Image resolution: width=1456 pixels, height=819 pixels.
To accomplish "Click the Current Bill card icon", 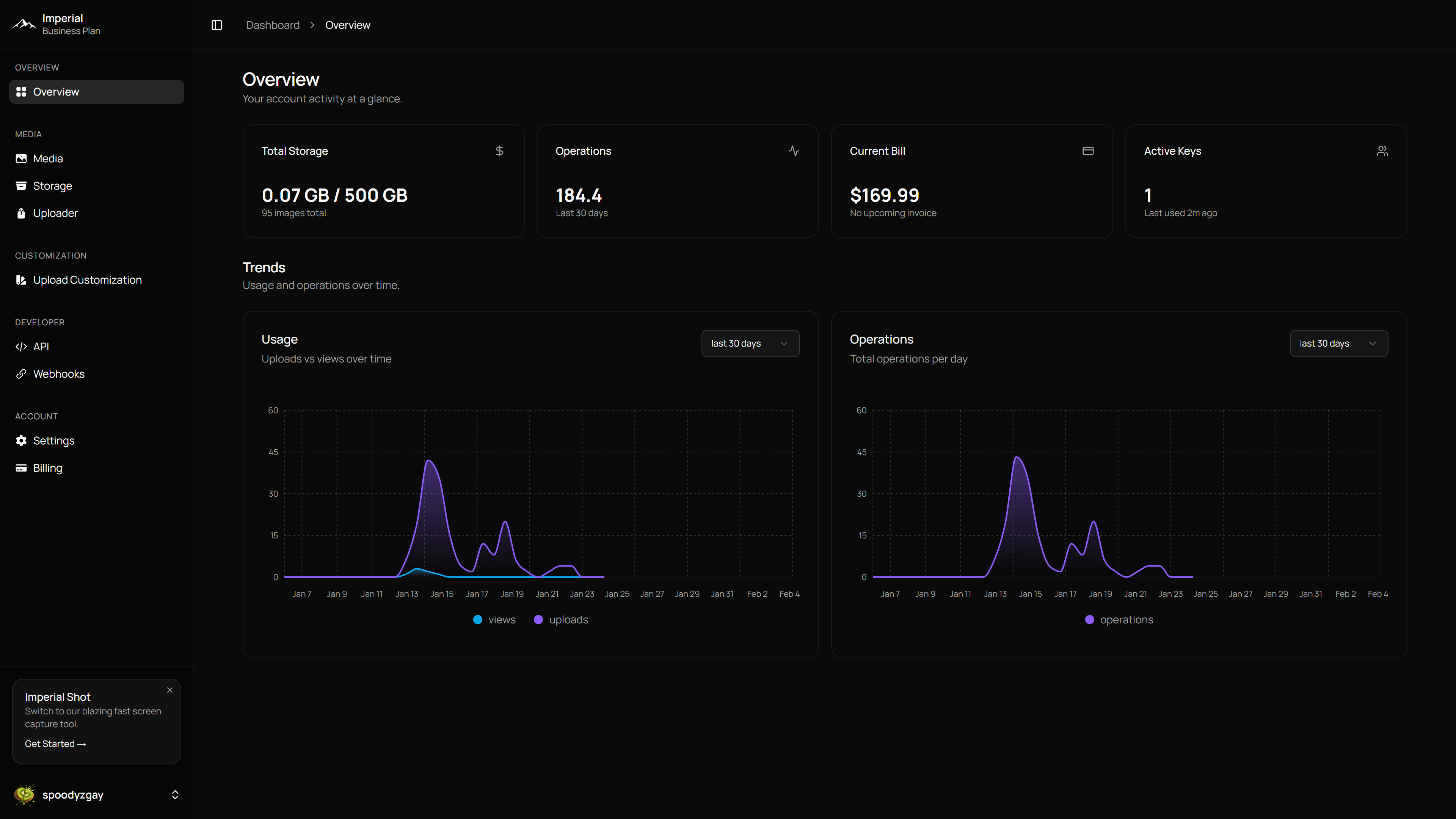I will 1087,151.
